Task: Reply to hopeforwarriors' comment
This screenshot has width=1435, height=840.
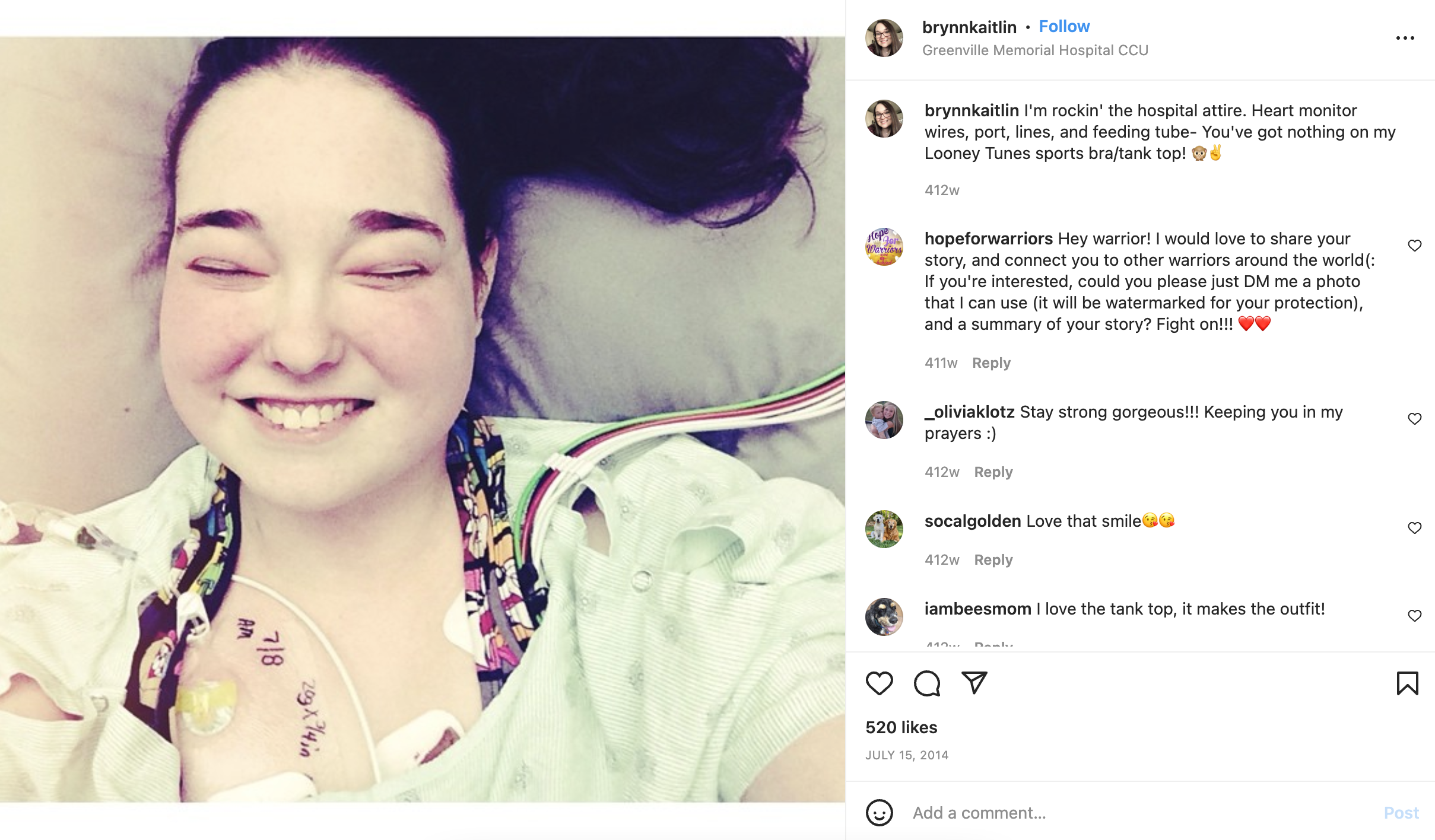Action: 991,363
